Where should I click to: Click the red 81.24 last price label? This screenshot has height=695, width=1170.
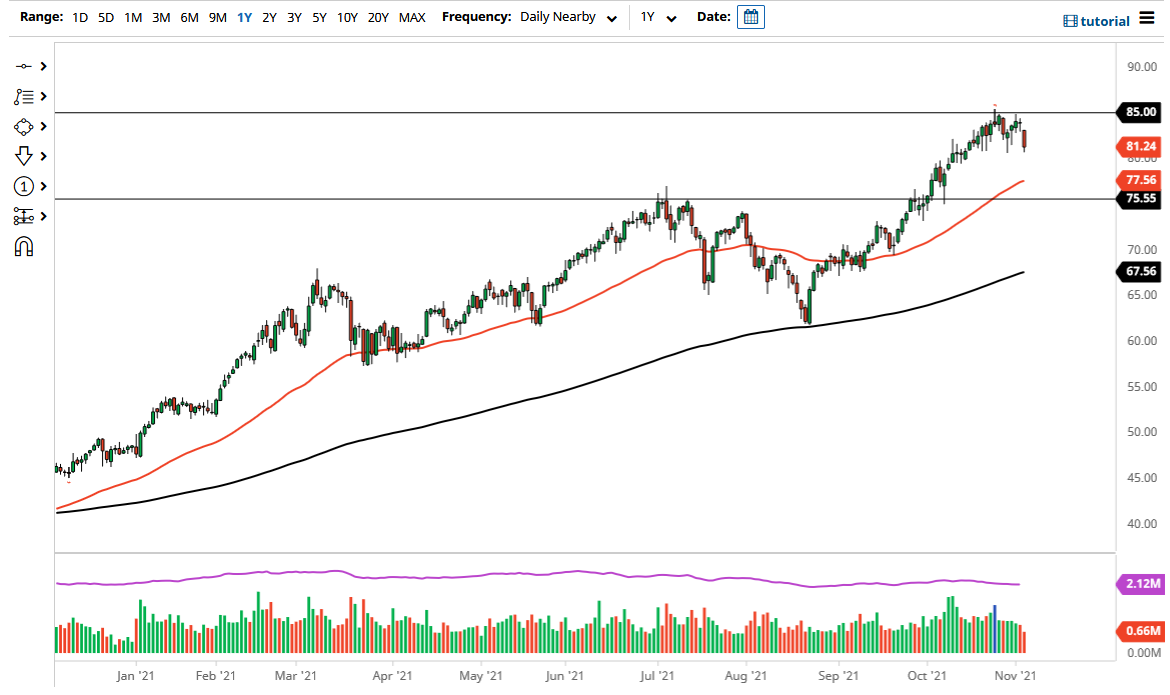click(1139, 146)
